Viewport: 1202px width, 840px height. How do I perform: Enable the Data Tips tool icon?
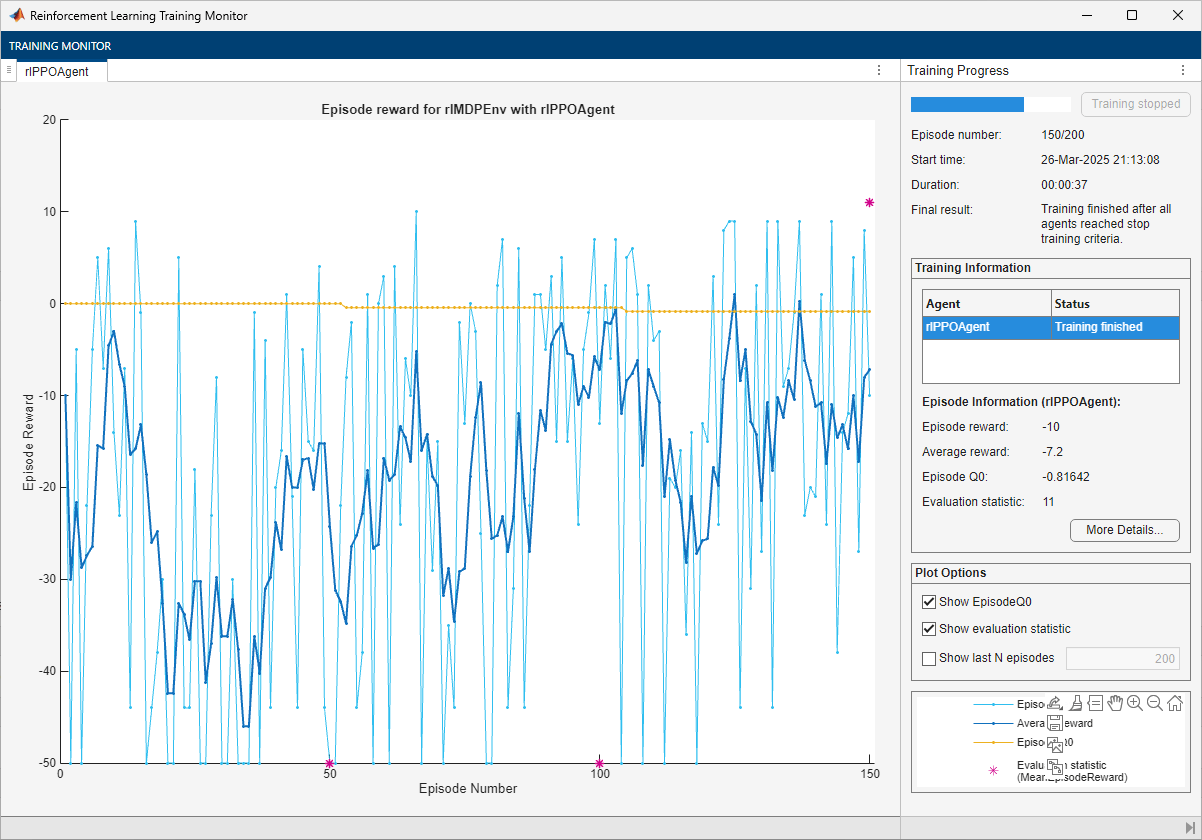(x=1095, y=703)
